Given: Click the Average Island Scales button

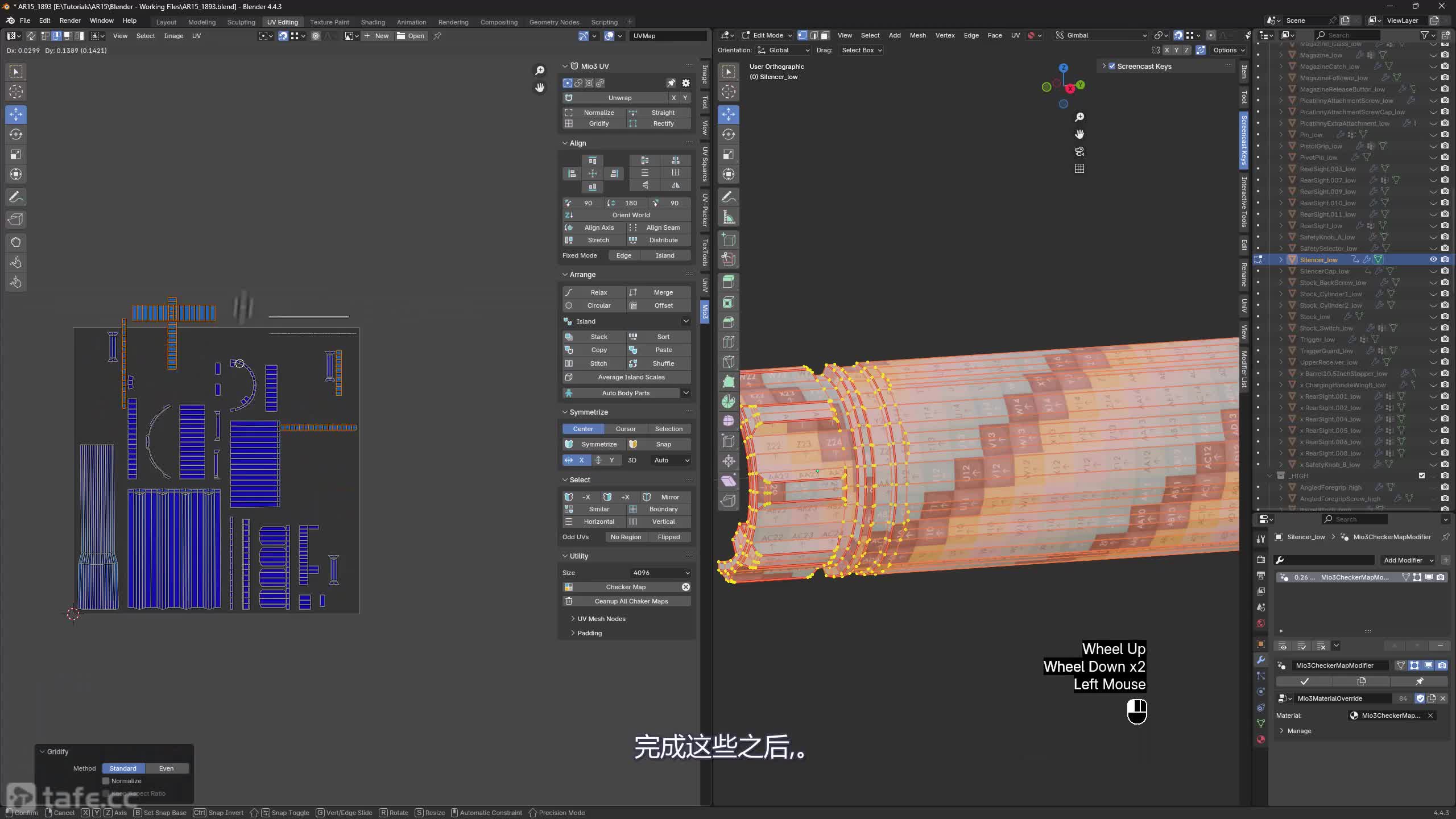Looking at the screenshot, I should coord(627,377).
